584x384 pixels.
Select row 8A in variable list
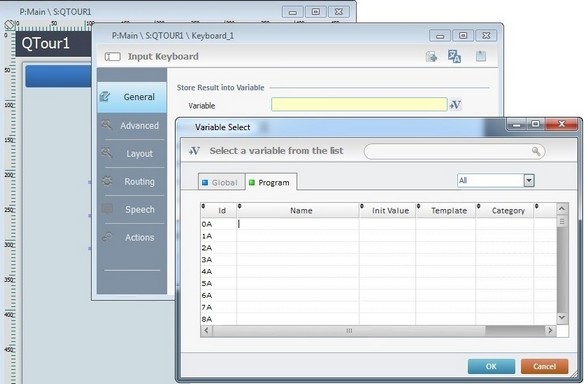(378, 319)
